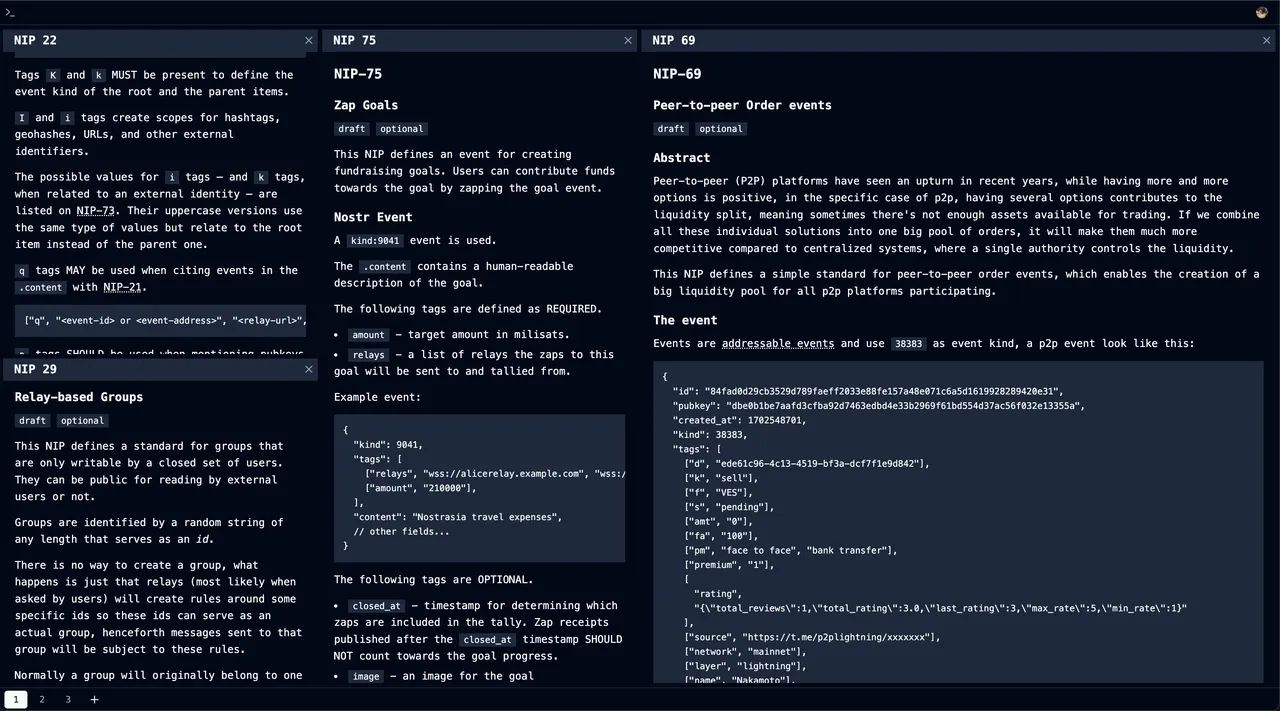
Task: Click the NIP 75 panel header
Action: click(470, 40)
